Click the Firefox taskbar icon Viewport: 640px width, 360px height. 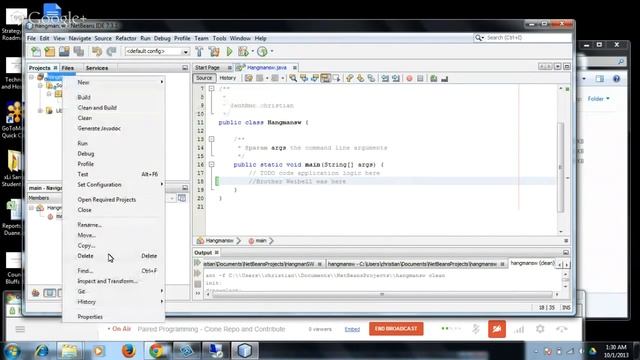[128, 351]
